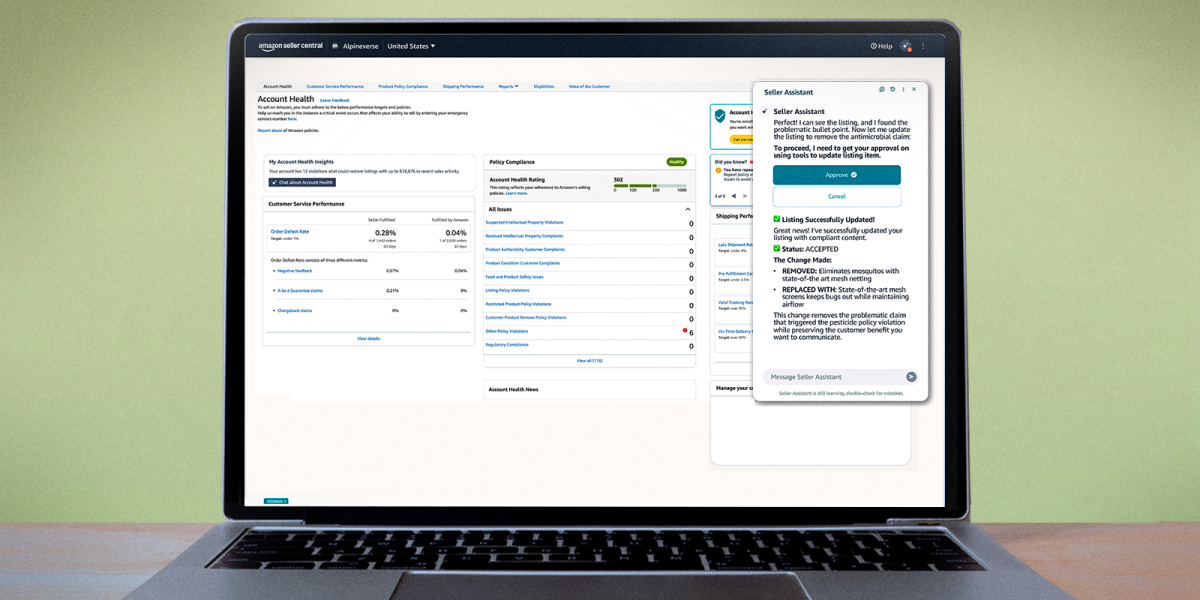Open the Help menu in top bar
Screen dimensions: 1200x600
tap(881, 45)
